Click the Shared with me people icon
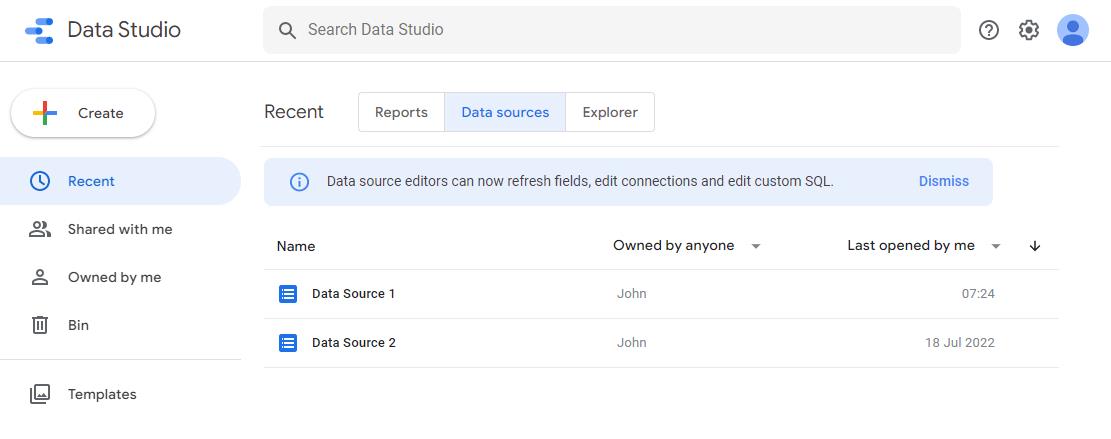Image resolution: width=1111 pixels, height=439 pixels. click(40, 229)
